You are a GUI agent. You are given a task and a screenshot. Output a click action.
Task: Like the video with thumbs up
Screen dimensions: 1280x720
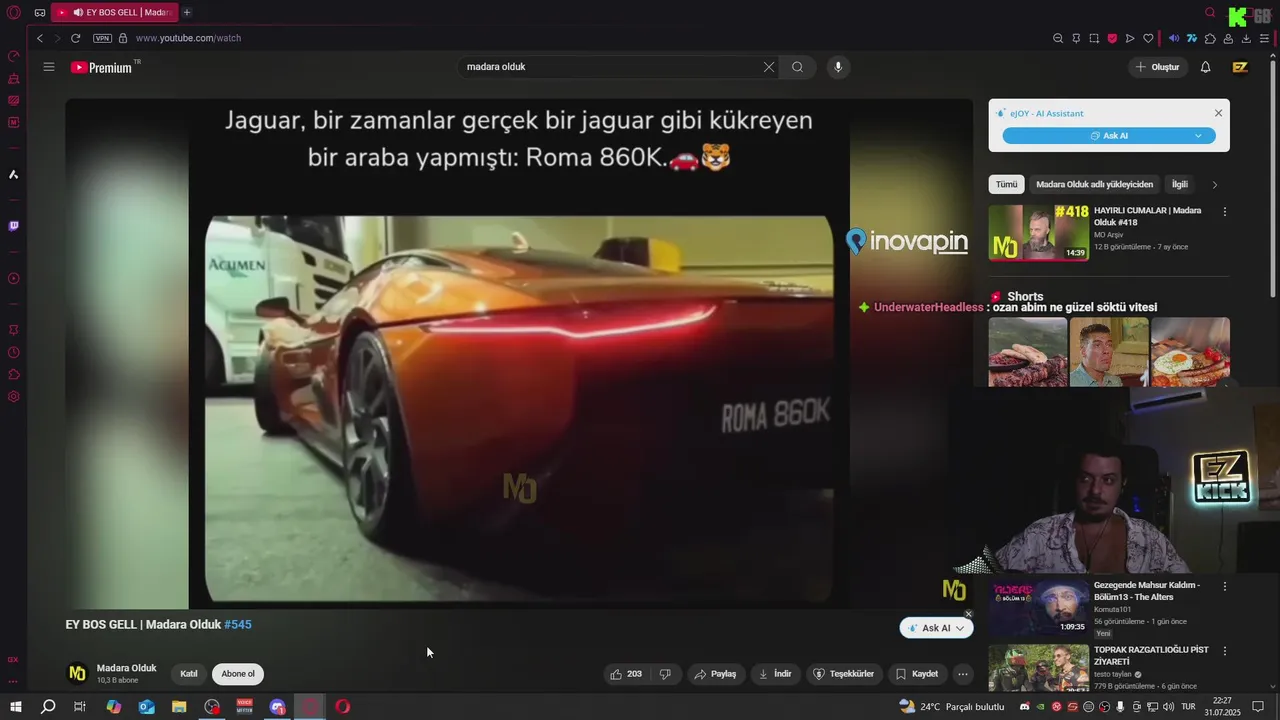pos(627,674)
